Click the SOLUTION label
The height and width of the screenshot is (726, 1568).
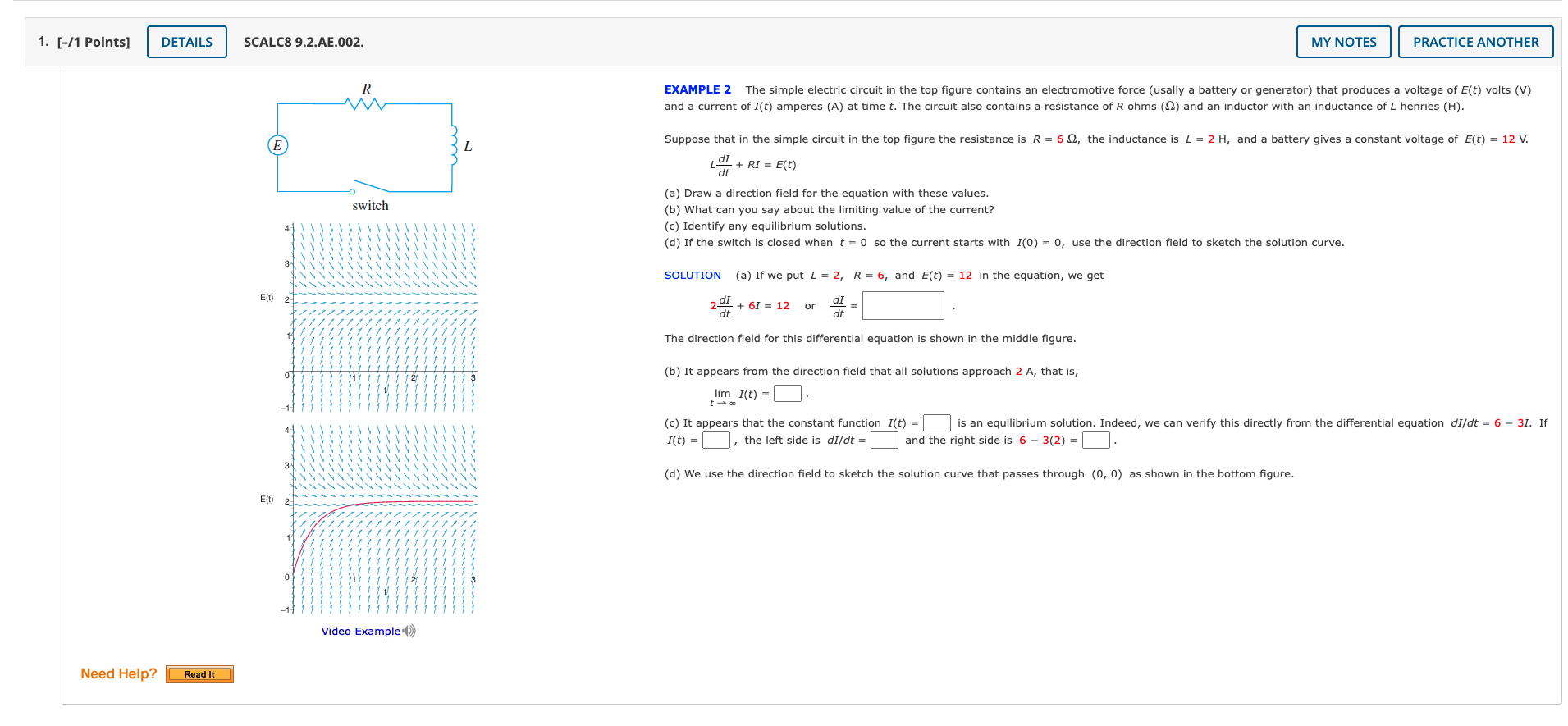pos(693,276)
